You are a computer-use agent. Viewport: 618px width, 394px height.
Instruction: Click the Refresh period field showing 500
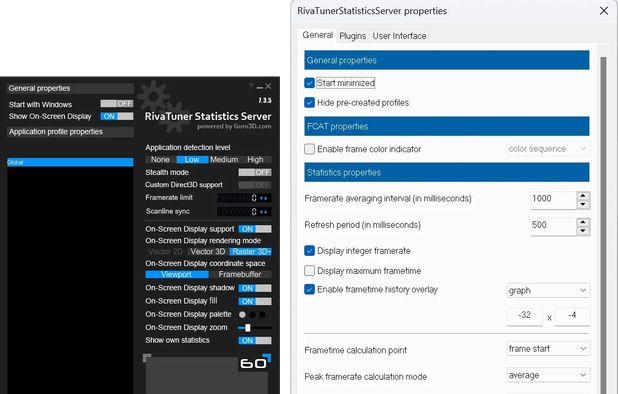click(553, 226)
